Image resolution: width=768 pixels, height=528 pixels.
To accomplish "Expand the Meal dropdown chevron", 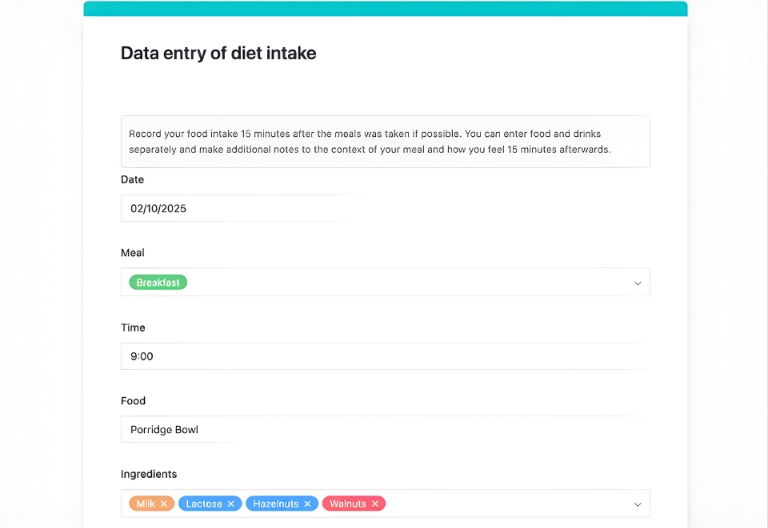I will pyautogui.click(x=637, y=283).
